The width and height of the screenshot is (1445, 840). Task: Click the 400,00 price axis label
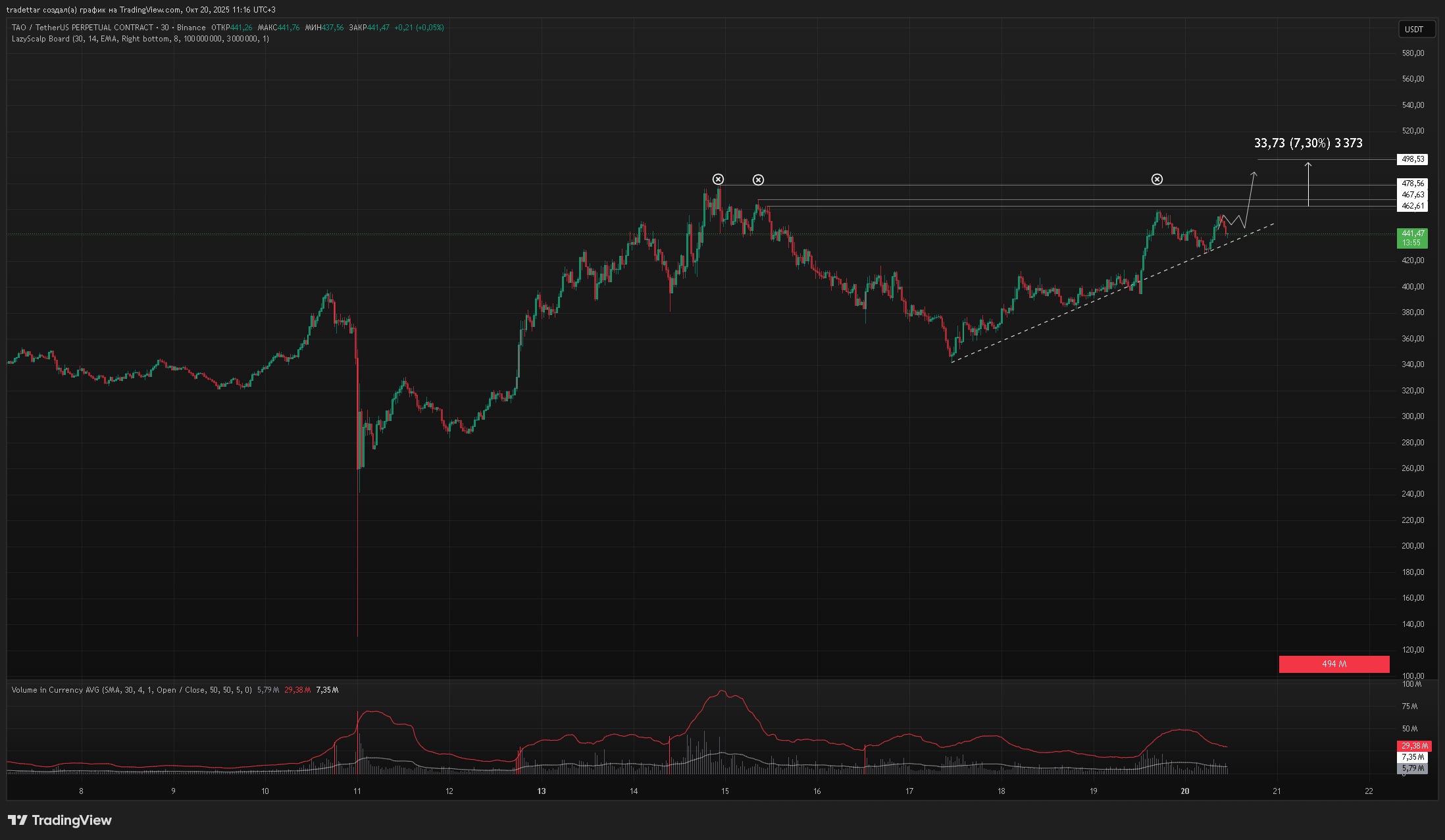click(1413, 286)
